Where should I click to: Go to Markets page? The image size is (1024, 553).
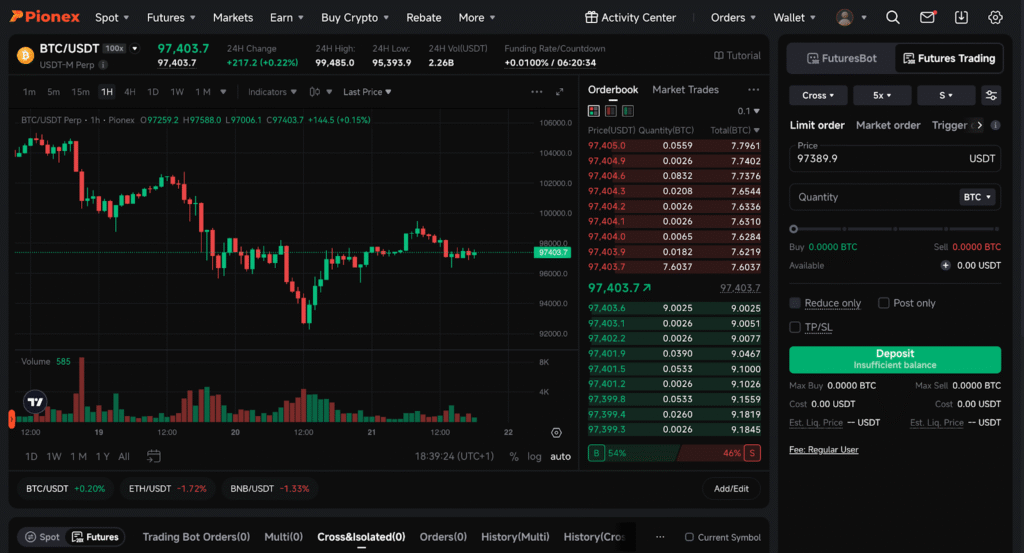click(232, 18)
